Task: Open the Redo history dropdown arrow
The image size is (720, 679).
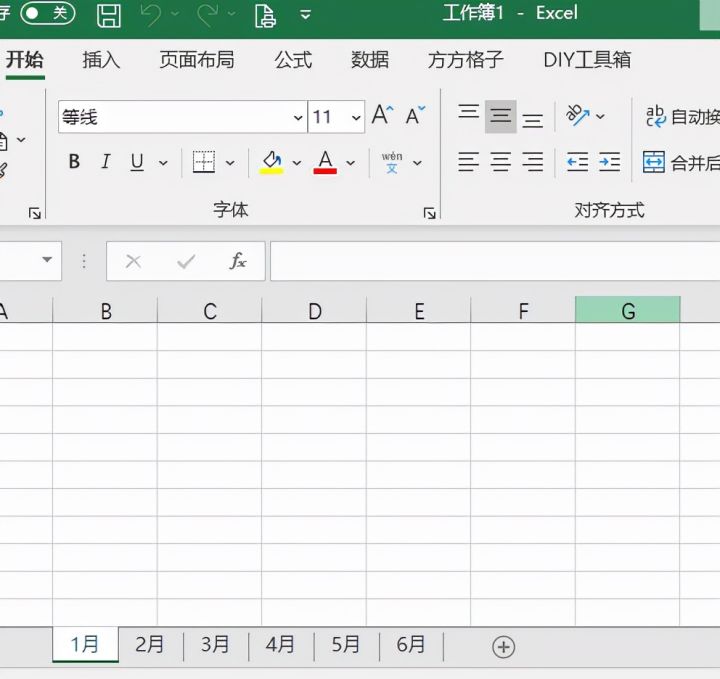Action: click(x=231, y=14)
